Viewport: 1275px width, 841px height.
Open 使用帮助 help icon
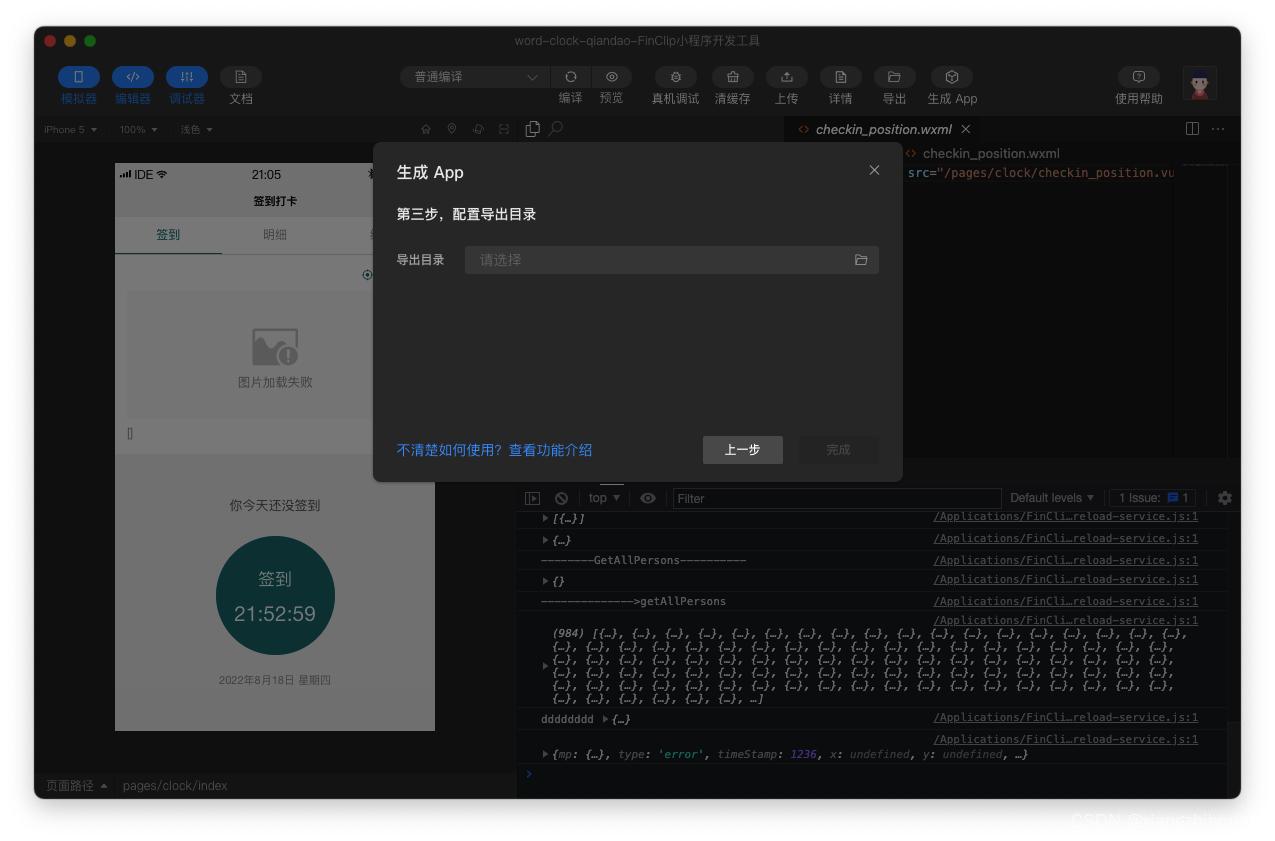[1138, 77]
